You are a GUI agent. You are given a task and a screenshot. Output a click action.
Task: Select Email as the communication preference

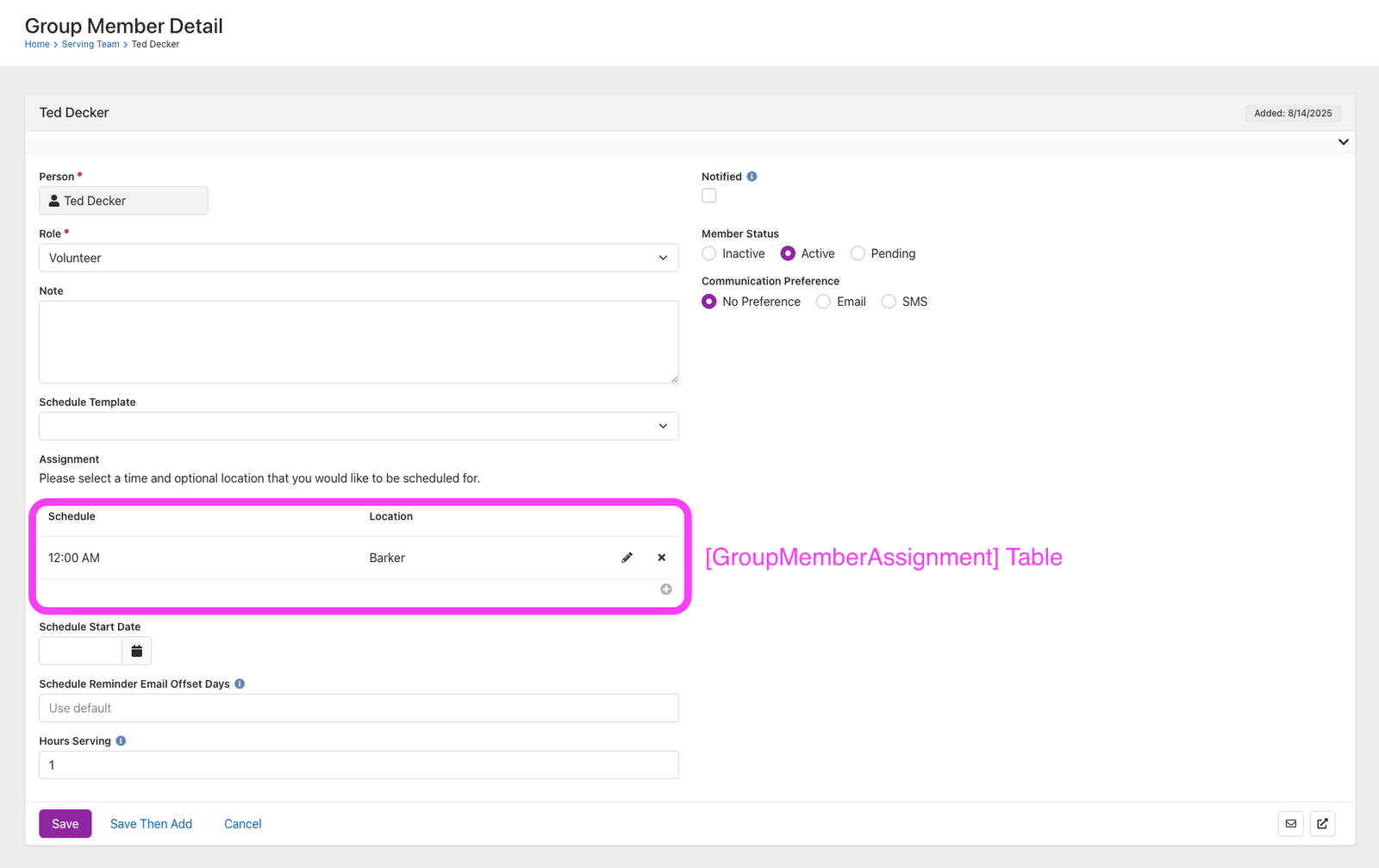coord(822,301)
